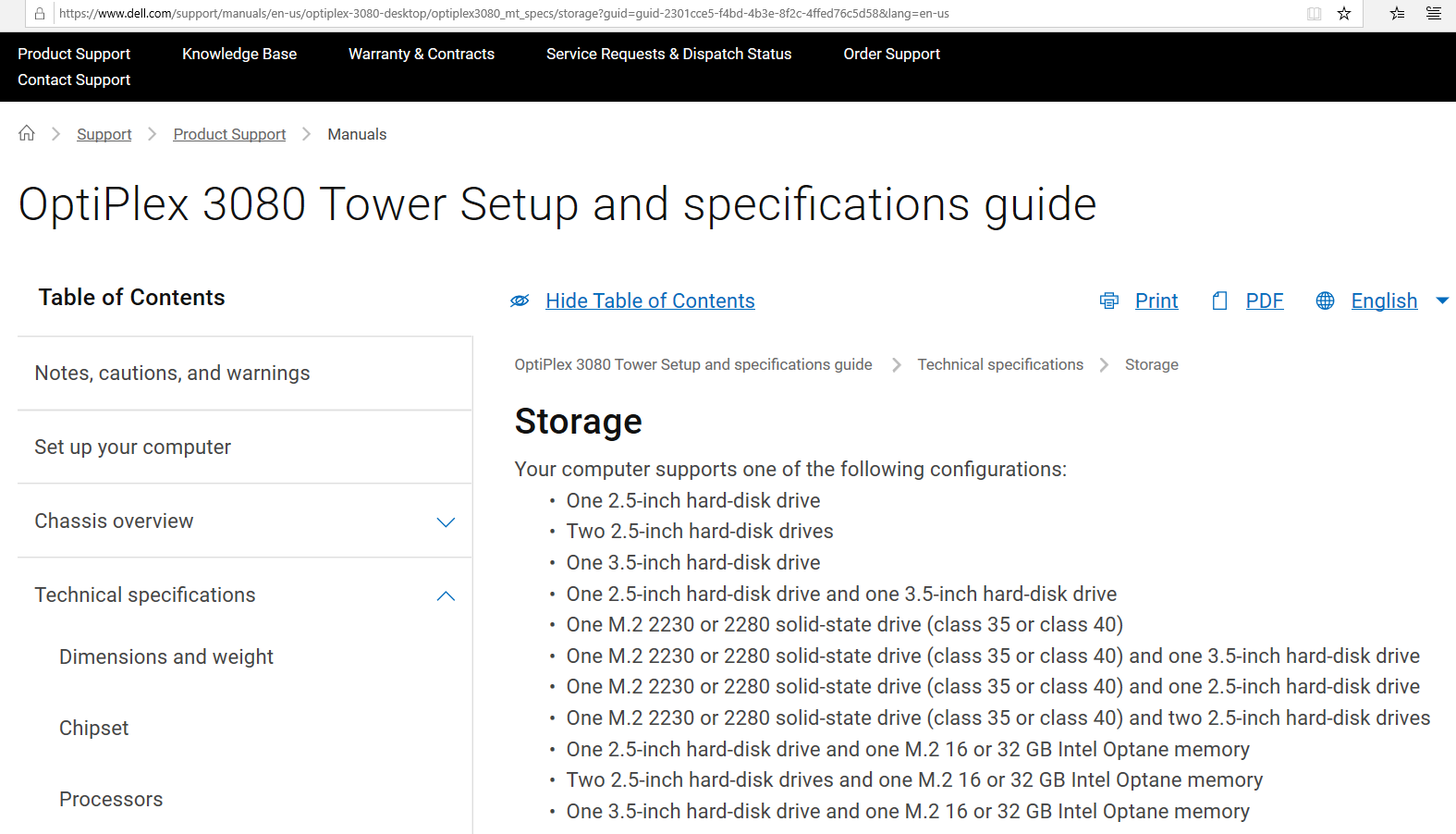Click guide title in content breadcrumb
This screenshot has height=834, width=1456.
coord(693,364)
